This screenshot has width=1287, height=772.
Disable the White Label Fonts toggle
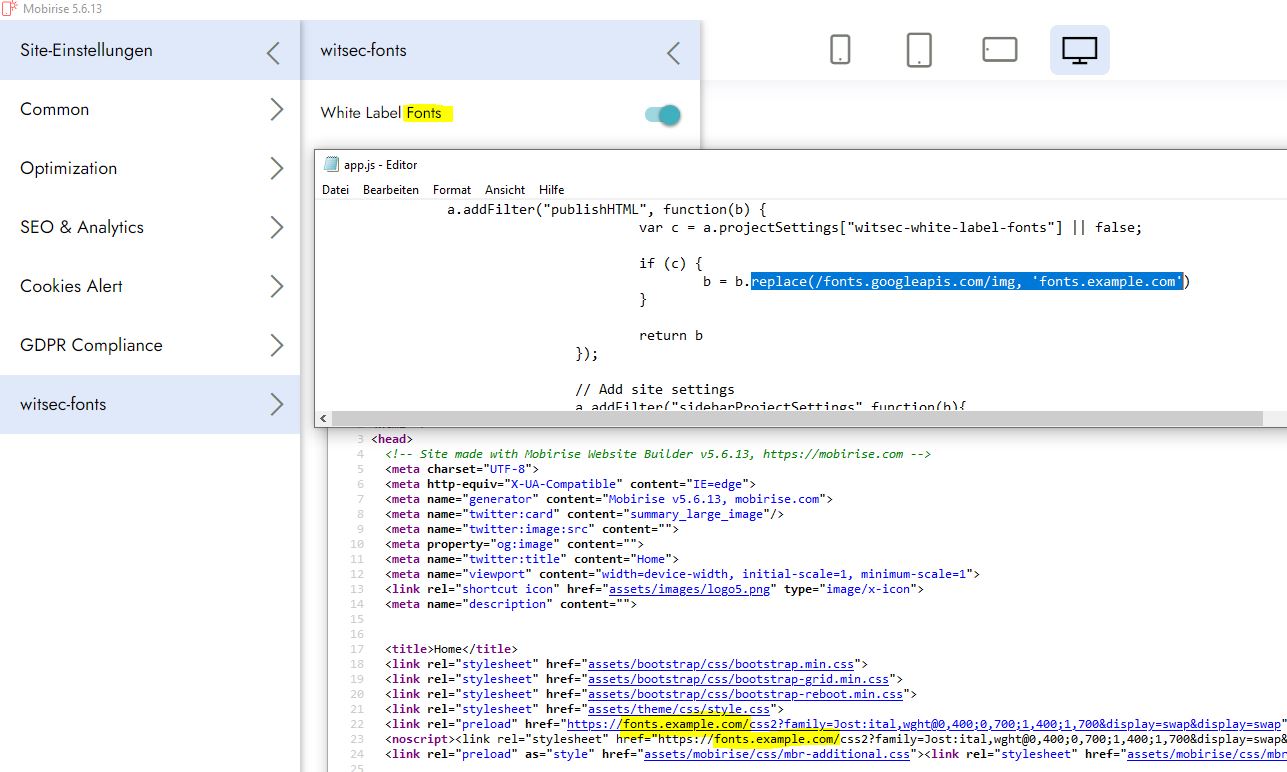tap(663, 115)
